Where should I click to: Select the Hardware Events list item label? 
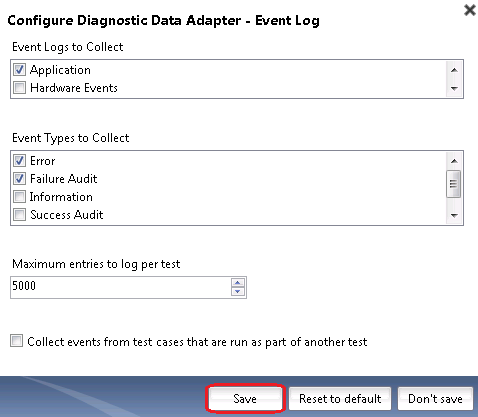pyautogui.click(x=74, y=88)
